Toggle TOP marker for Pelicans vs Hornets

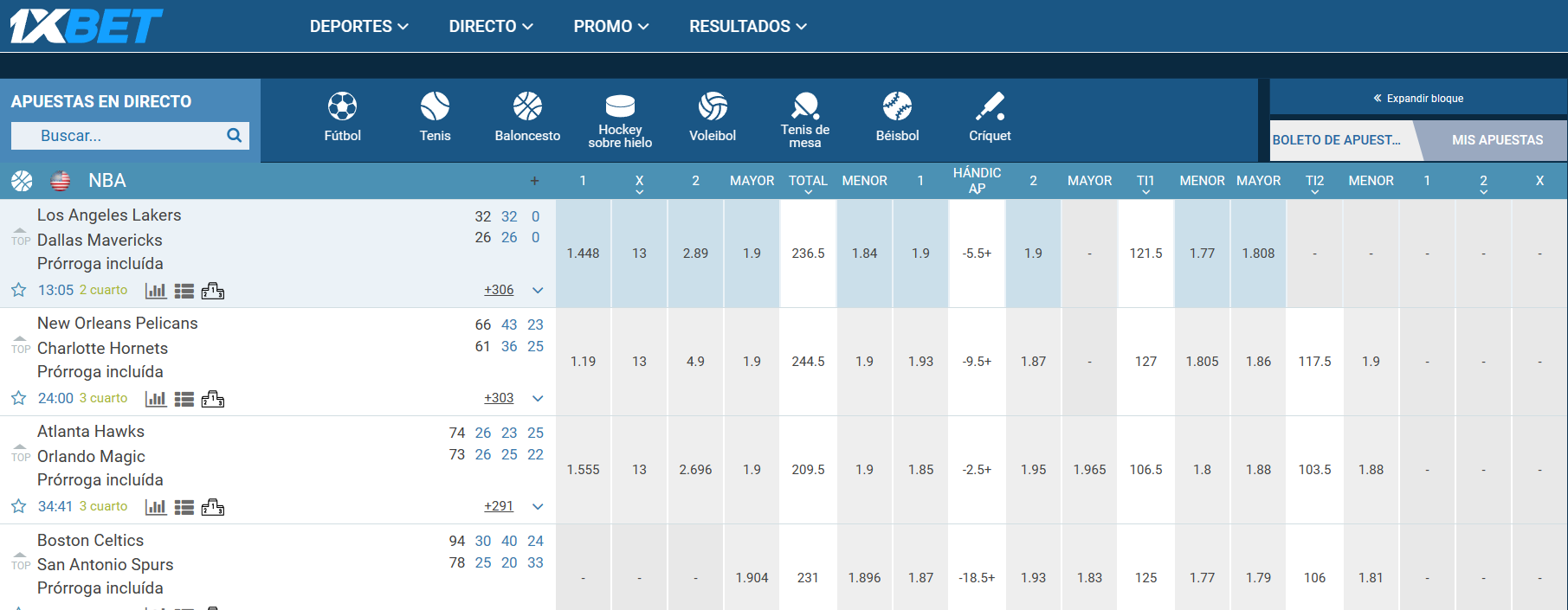click(x=21, y=345)
